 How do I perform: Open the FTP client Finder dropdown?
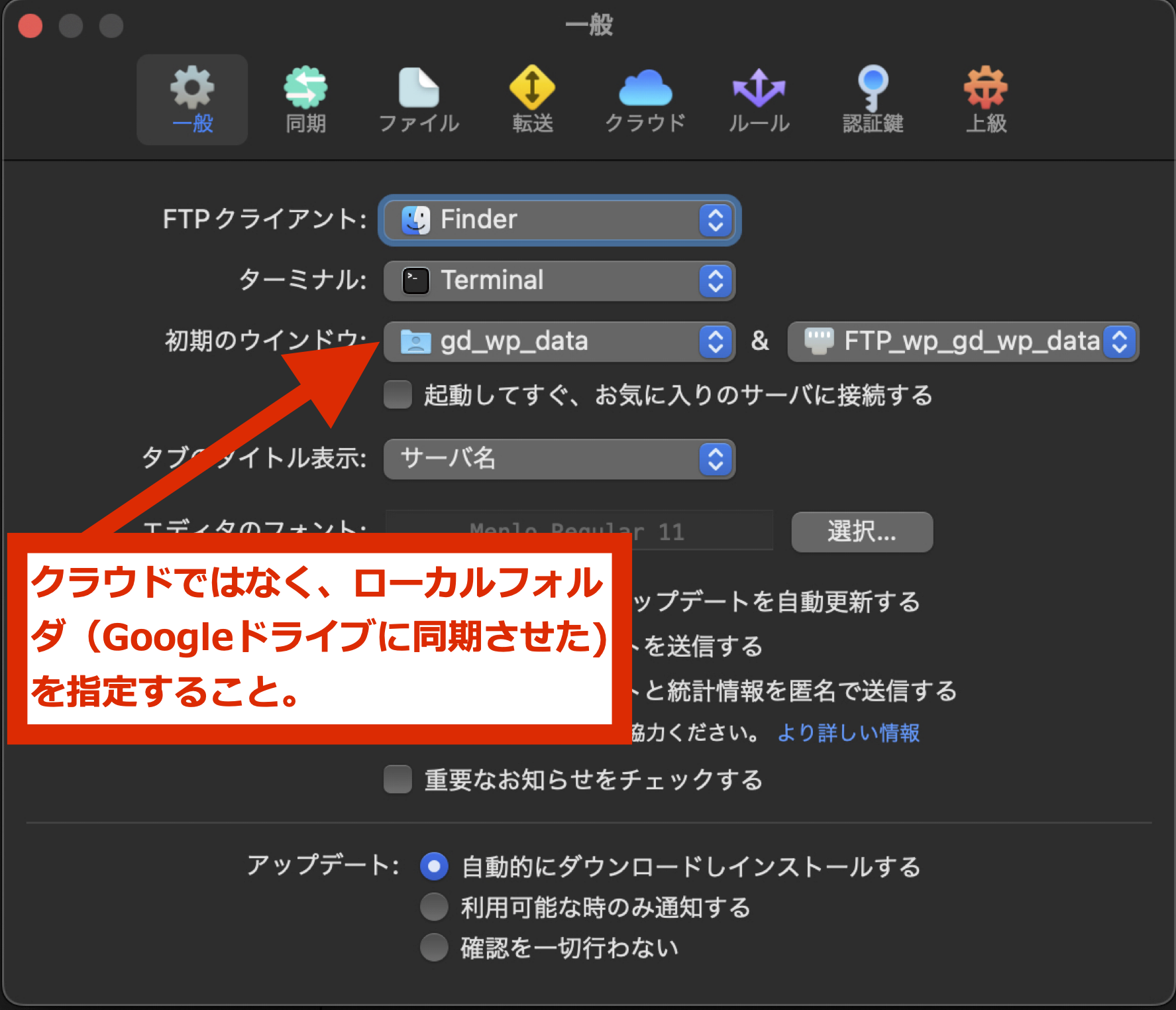click(x=559, y=220)
